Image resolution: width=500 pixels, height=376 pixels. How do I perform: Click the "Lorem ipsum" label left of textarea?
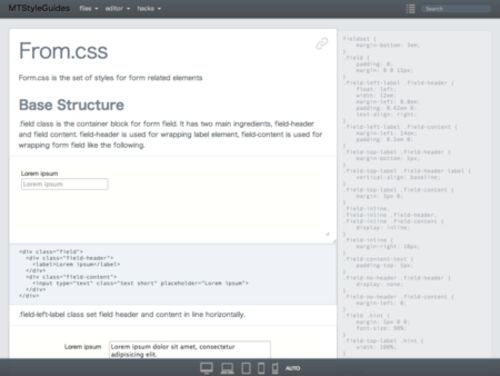coord(83,347)
